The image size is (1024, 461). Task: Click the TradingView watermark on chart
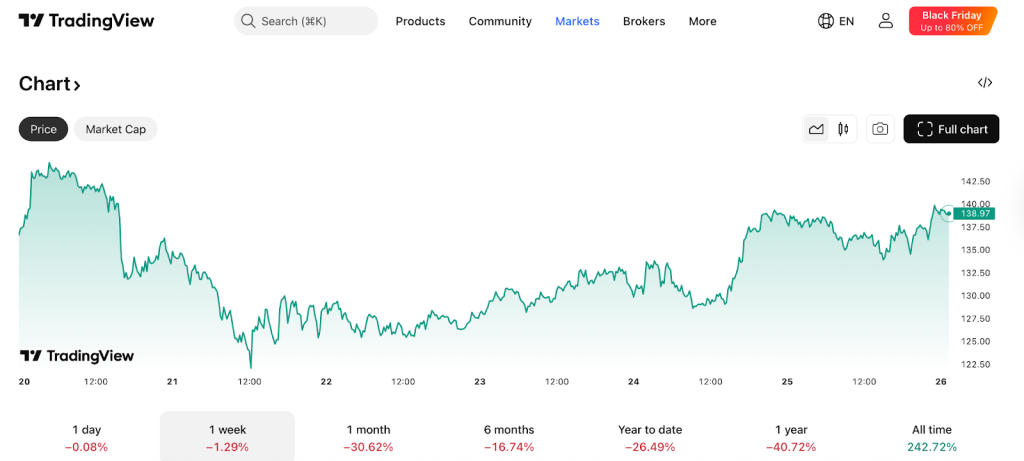(77, 356)
